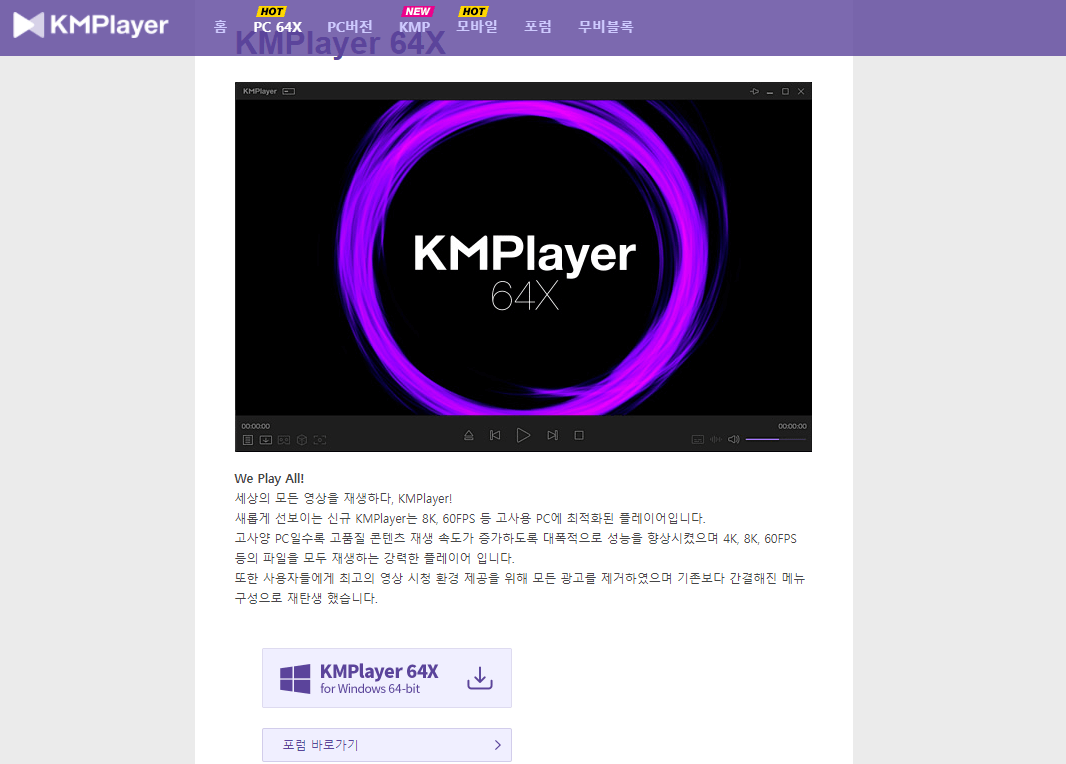Click the chevron on 포럼 바로가기

498,745
